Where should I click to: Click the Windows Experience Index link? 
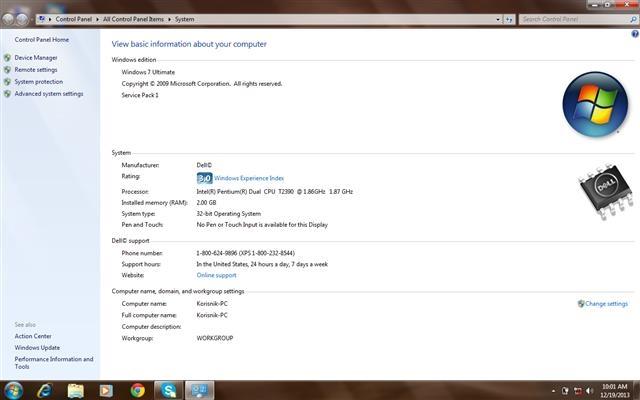tap(249, 178)
